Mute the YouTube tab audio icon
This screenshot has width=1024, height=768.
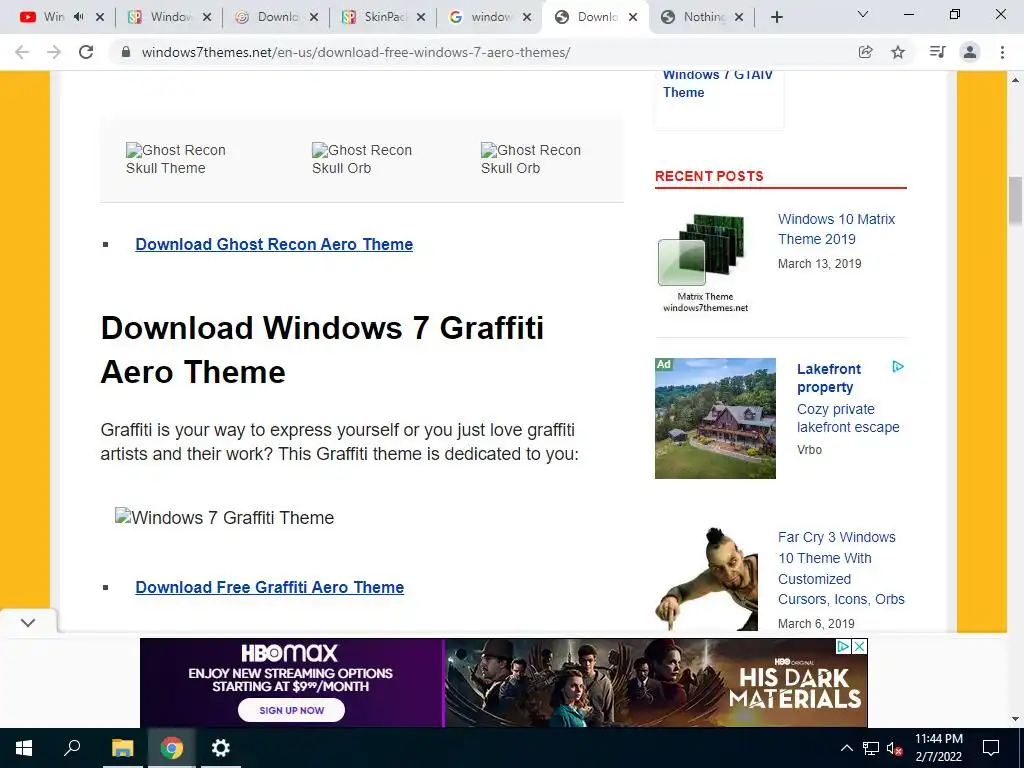[x=79, y=17]
